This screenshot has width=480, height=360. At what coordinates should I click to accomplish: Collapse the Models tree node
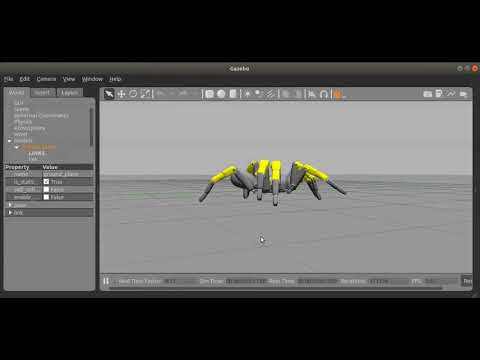point(10,141)
